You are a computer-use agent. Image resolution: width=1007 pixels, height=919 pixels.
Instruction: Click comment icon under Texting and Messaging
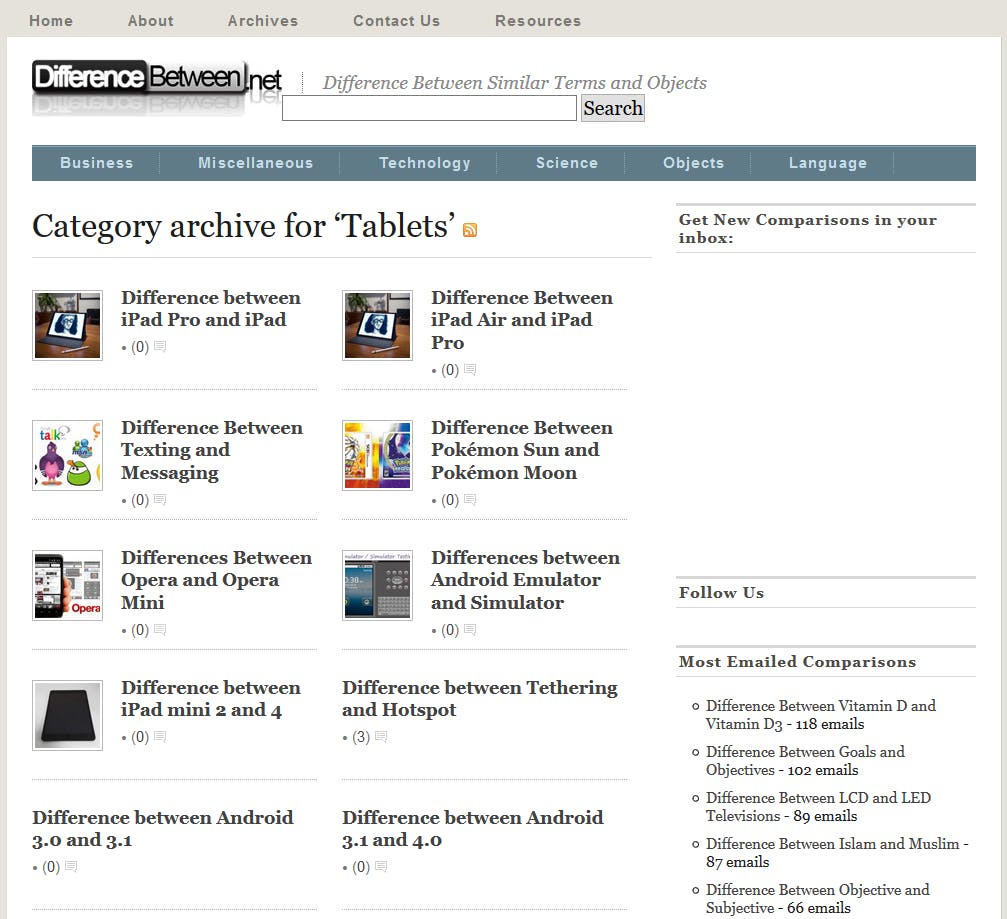pos(160,500)
